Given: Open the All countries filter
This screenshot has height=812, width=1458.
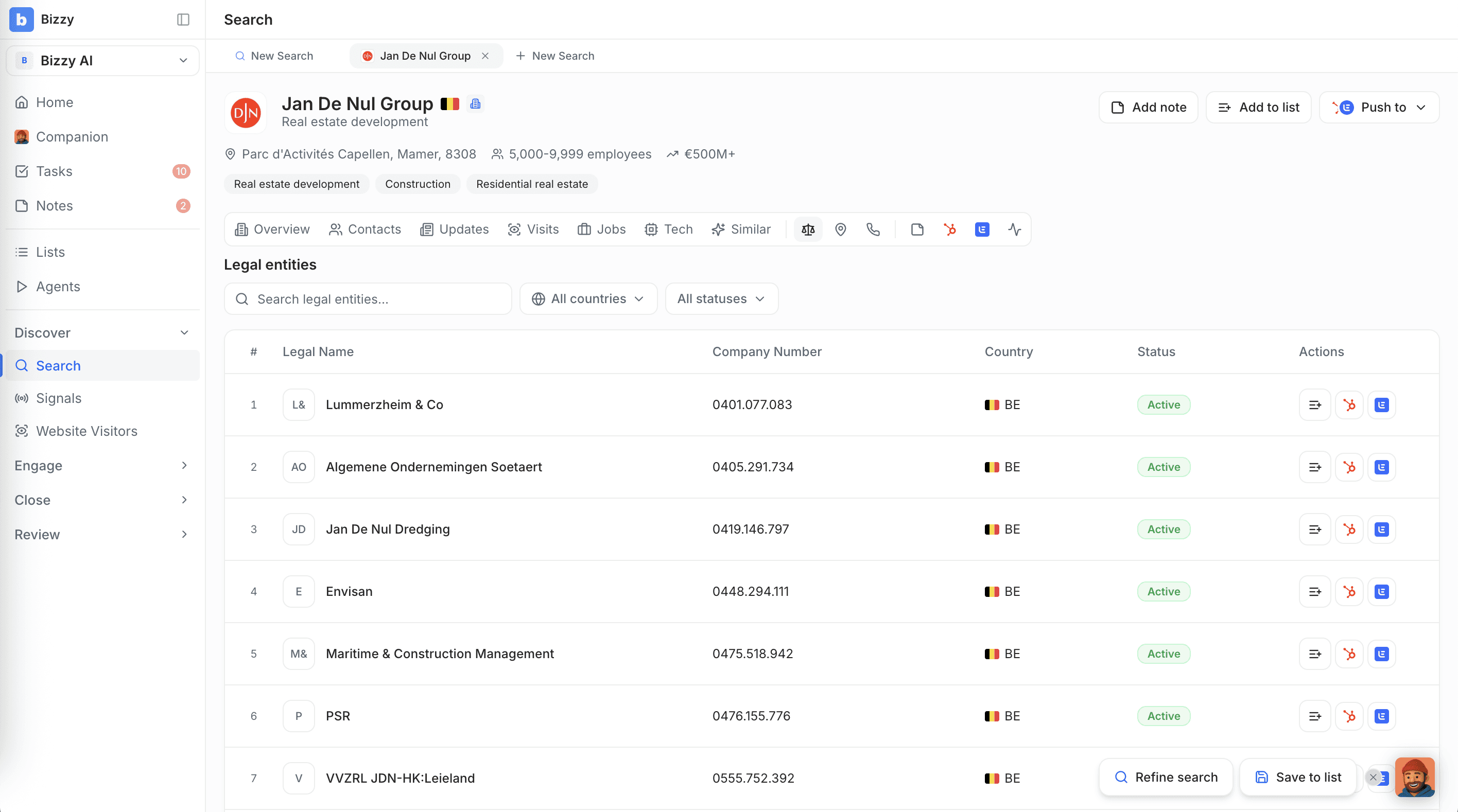Looking at the screenshot, I should pos(588,299).
